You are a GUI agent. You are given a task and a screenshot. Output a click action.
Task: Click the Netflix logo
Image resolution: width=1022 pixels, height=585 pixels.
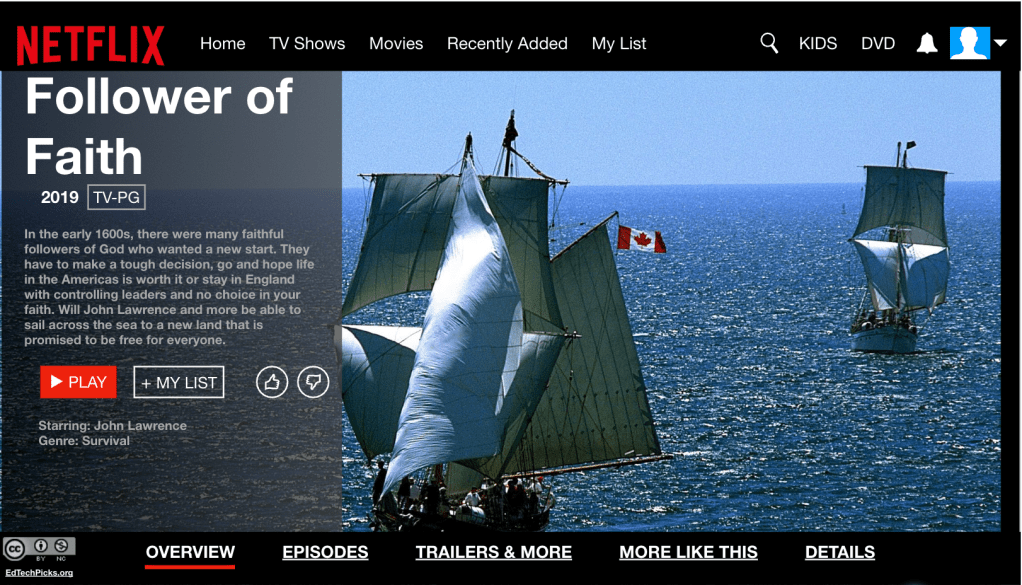click(90, 45)
